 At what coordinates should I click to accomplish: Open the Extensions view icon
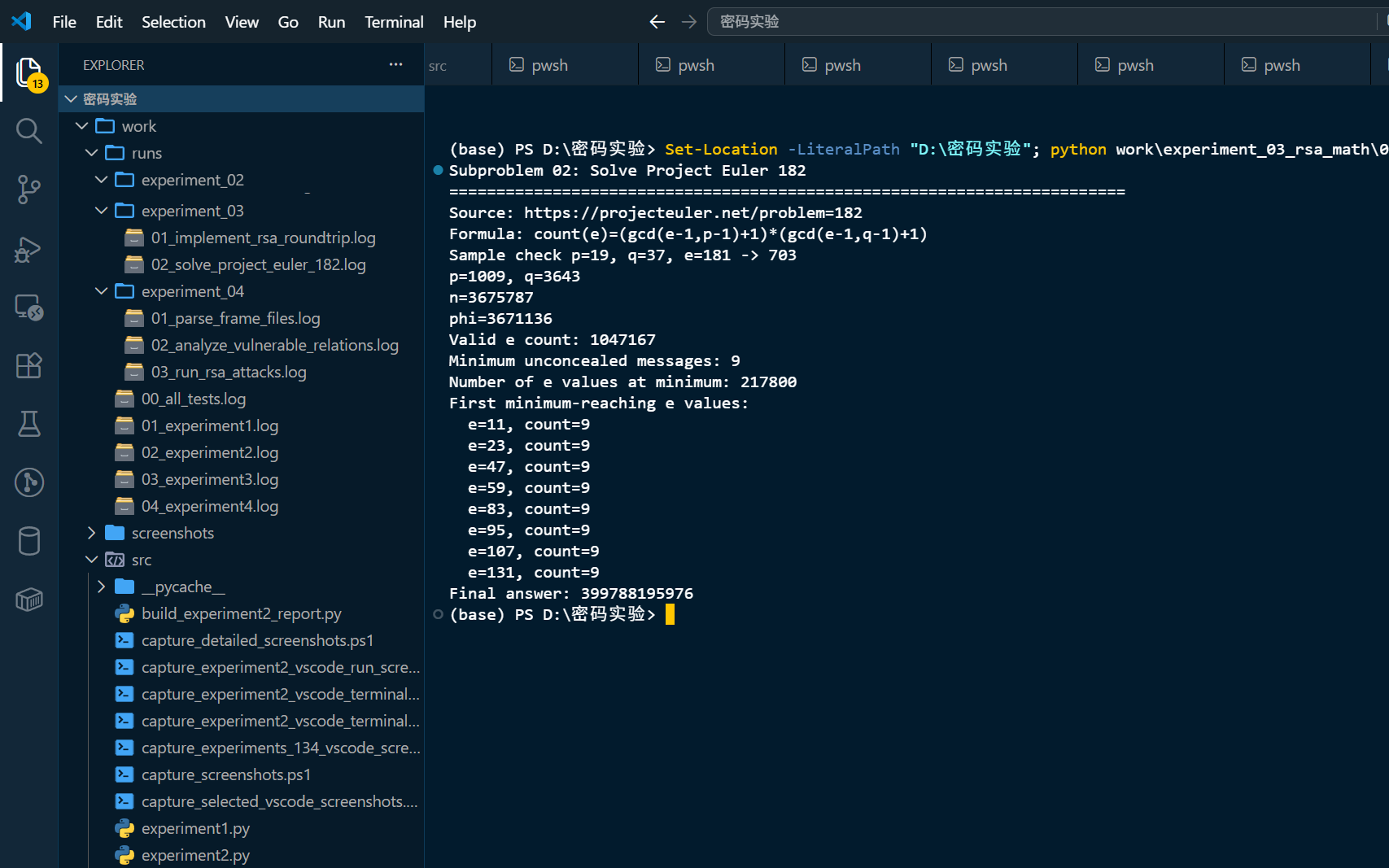point(29,365)
